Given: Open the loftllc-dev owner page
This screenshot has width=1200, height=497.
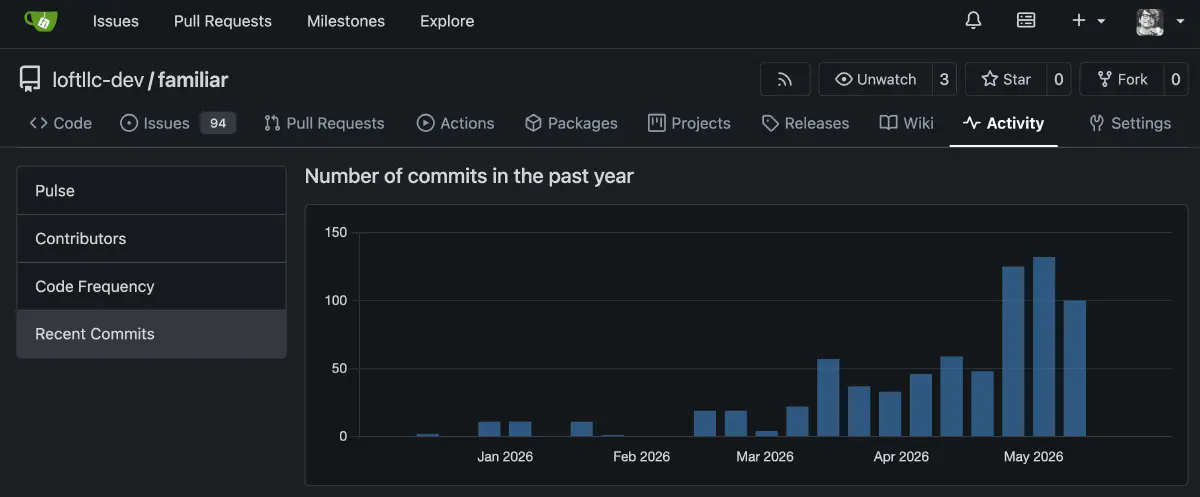Looking at the screenshot, I should click(x=98, y=80).
